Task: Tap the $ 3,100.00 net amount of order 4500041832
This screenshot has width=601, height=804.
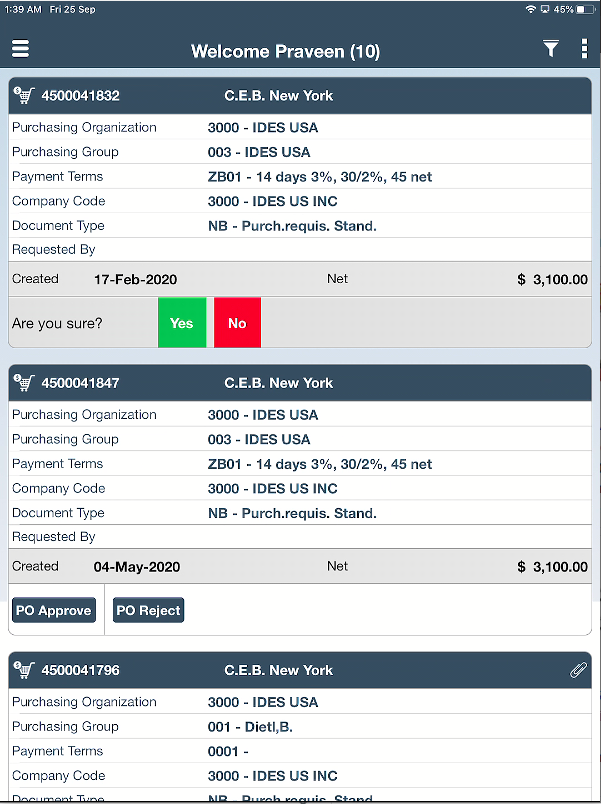Action: pos(553,279)
